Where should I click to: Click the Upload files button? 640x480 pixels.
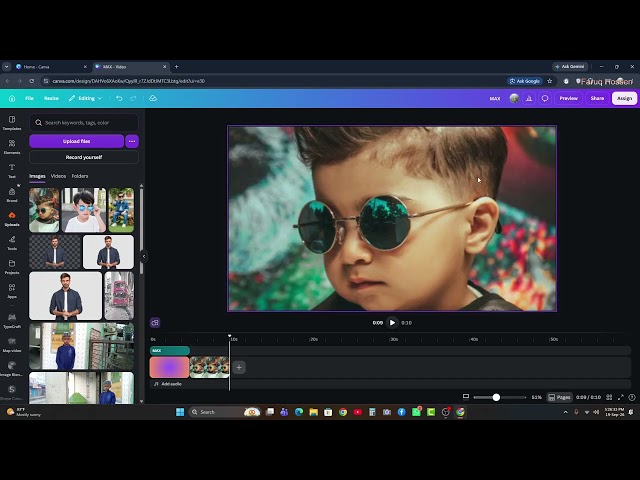pyautogui.click(x=76, y=141)
